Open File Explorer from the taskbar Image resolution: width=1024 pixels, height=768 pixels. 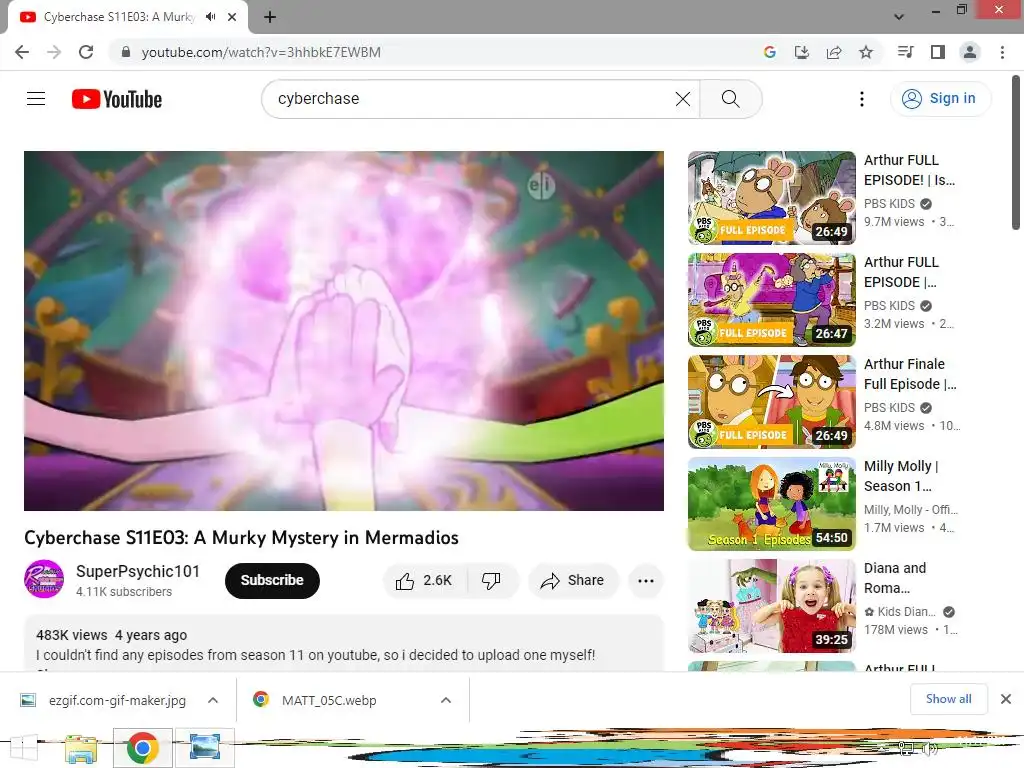click(x=81, y=748)
